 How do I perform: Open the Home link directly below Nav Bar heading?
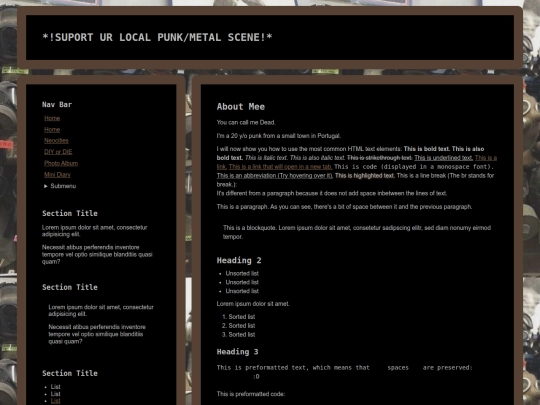coord(52,118)
